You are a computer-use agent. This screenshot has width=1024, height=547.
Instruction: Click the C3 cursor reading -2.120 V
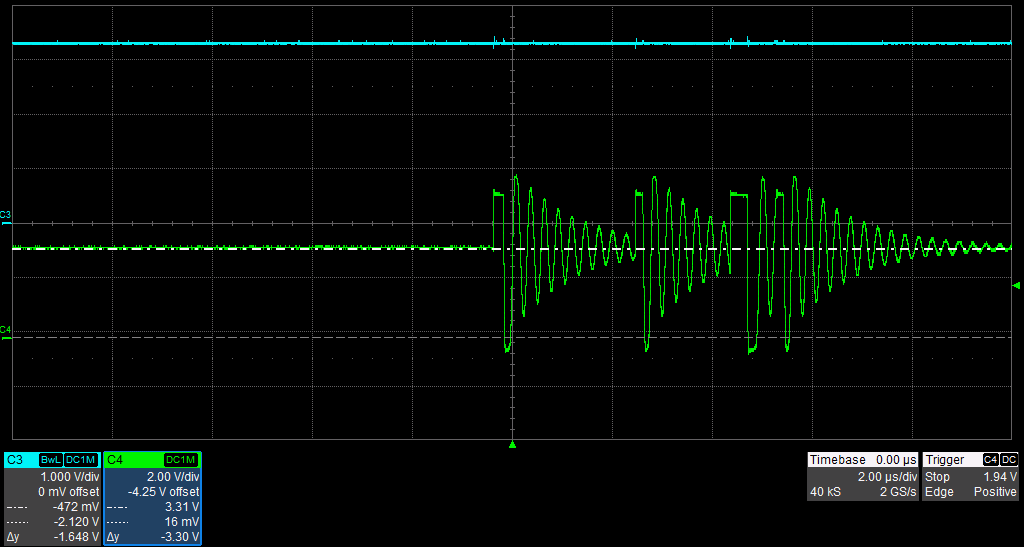coord(76,522)
